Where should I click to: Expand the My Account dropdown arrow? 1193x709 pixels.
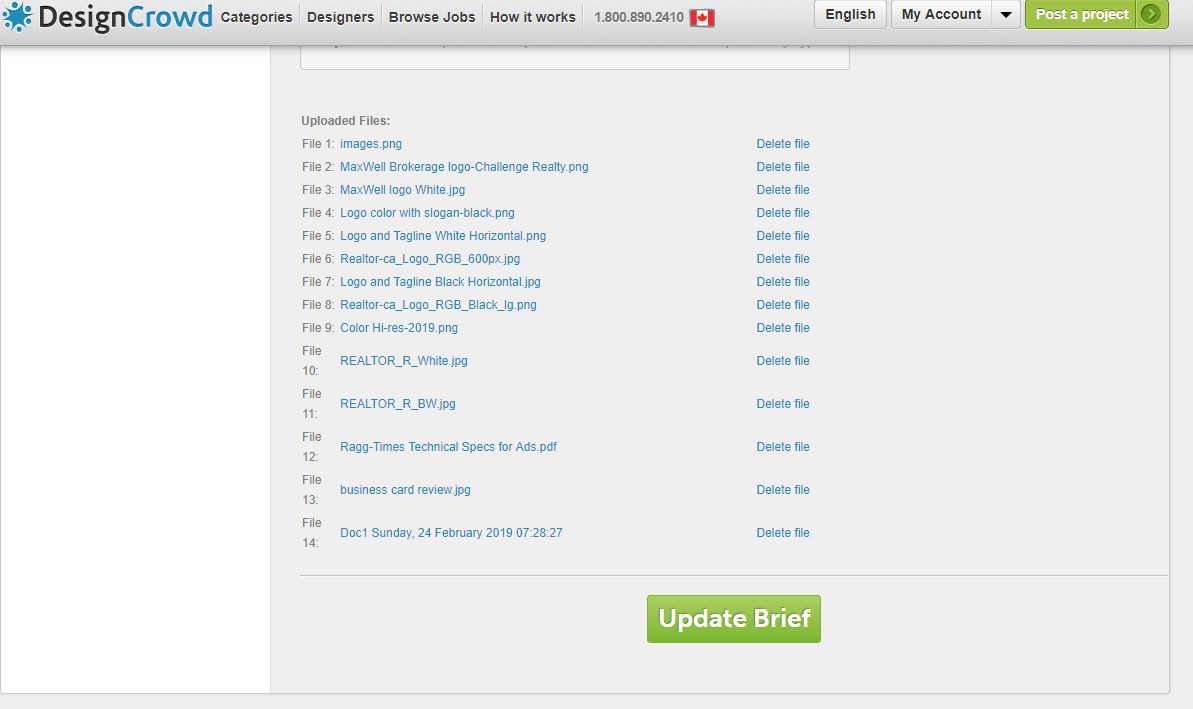click(x=1006, y=15)
